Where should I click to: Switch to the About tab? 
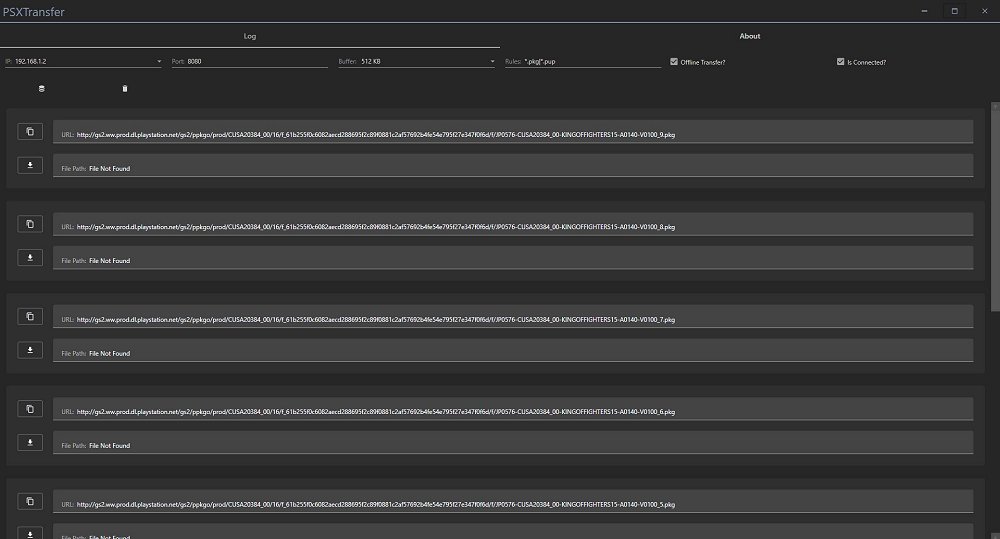[750, 36]
